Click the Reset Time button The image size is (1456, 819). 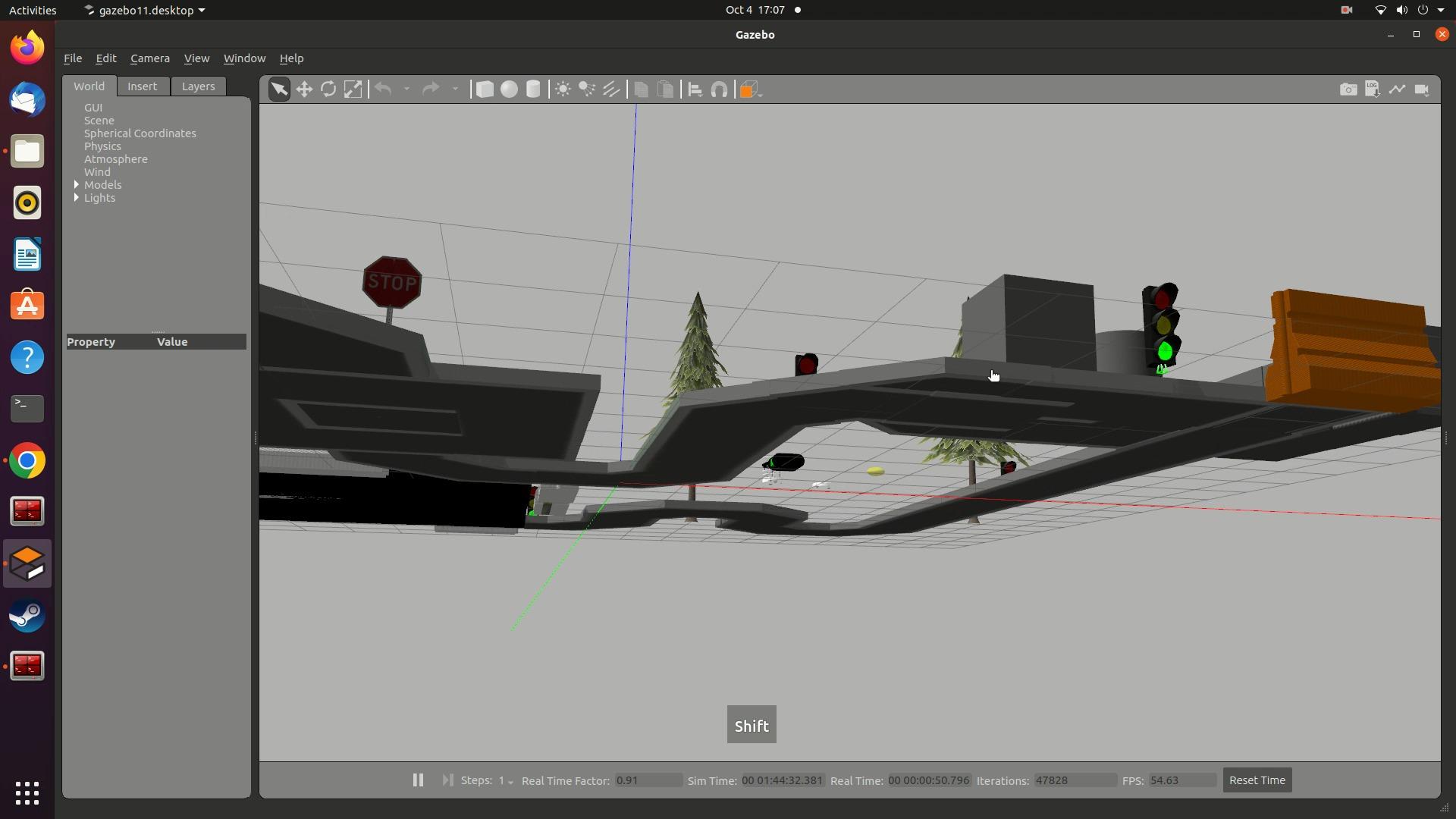click(x=1257, y=780)
